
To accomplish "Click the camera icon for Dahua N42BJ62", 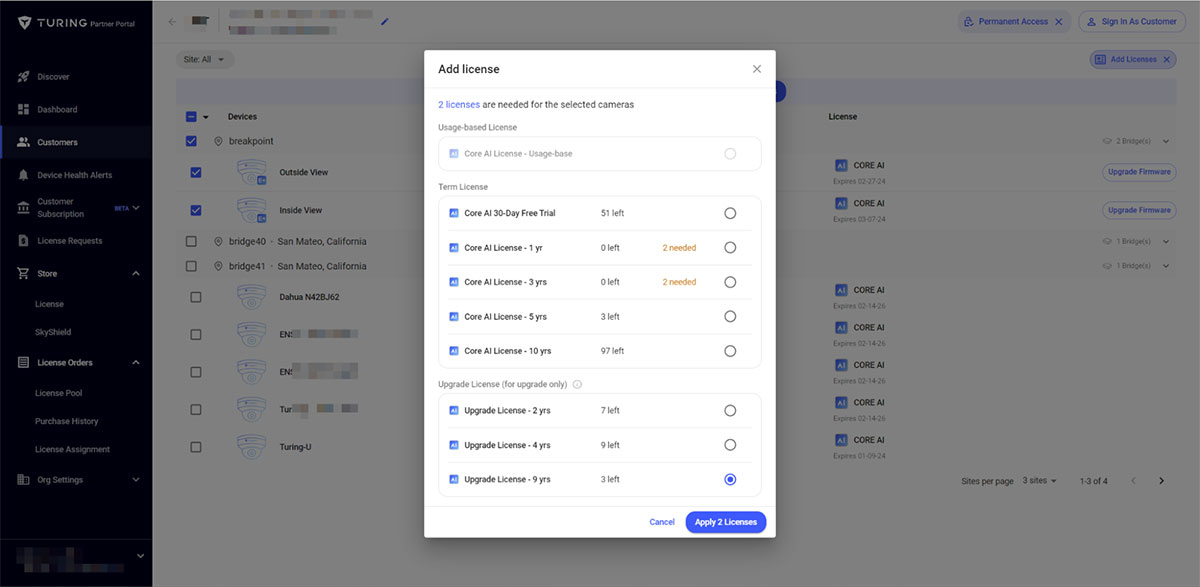I will (251, 297).
